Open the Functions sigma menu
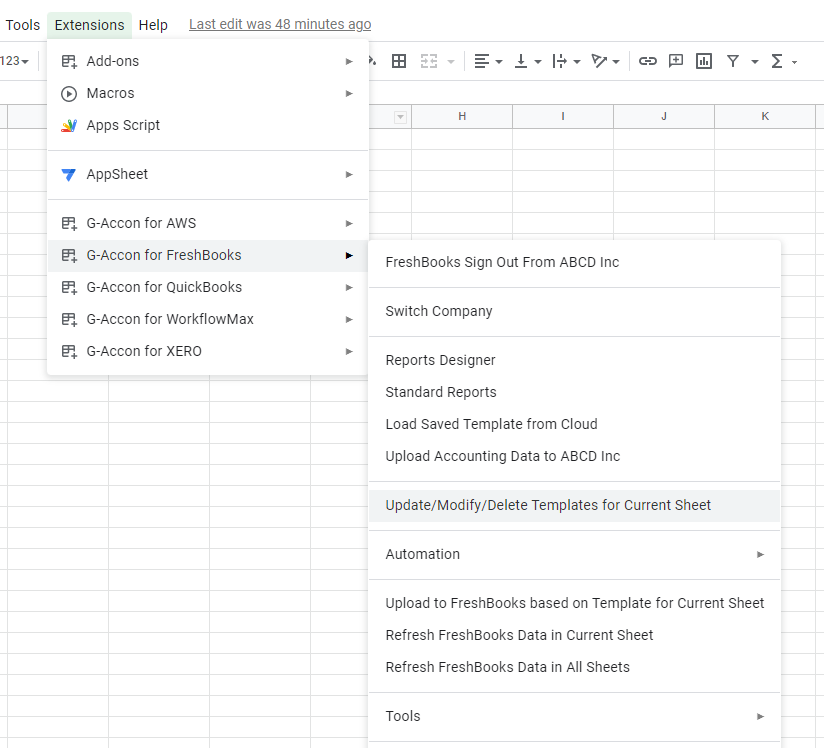 click(784, 61)
